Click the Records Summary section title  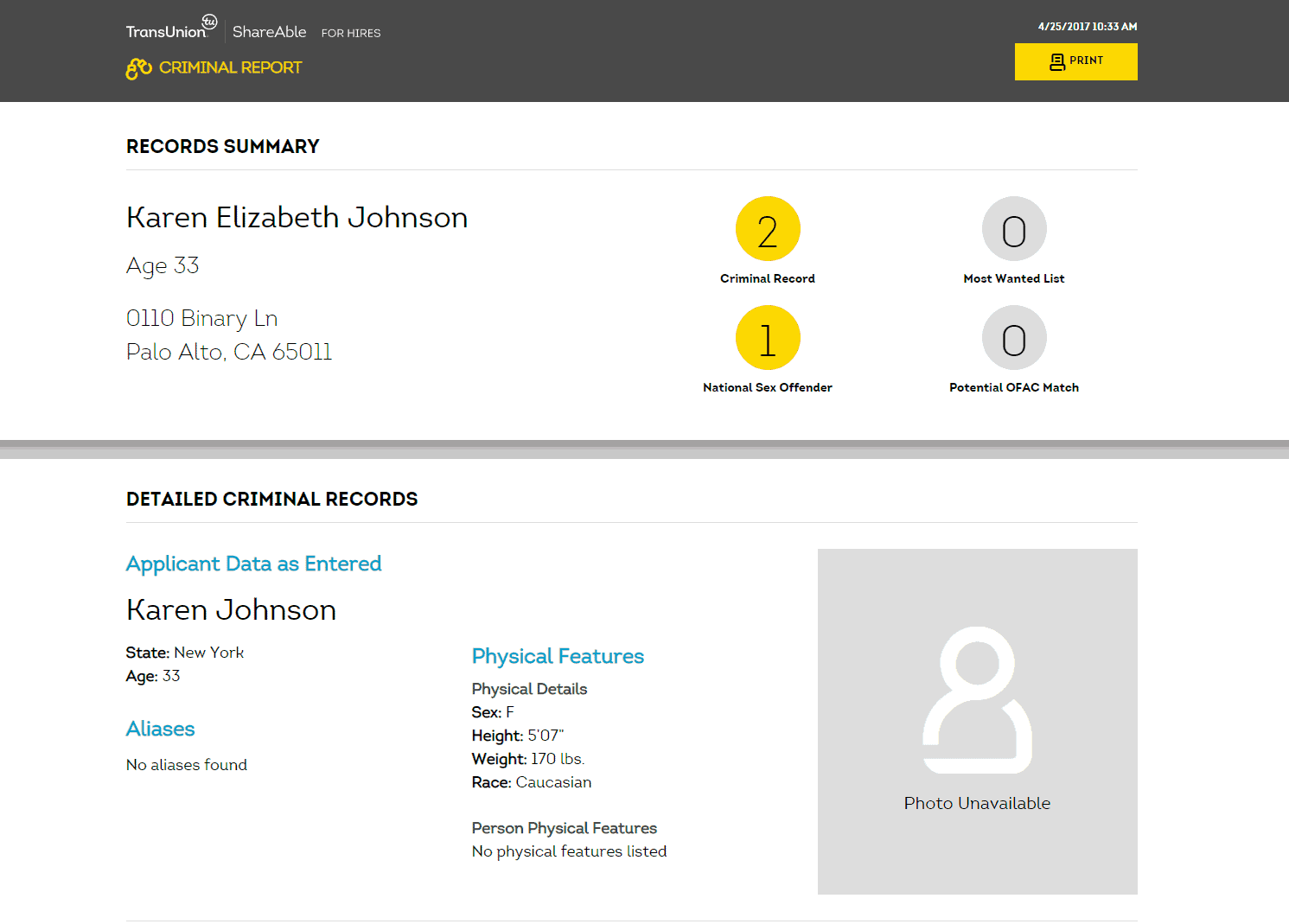point(223,146)
